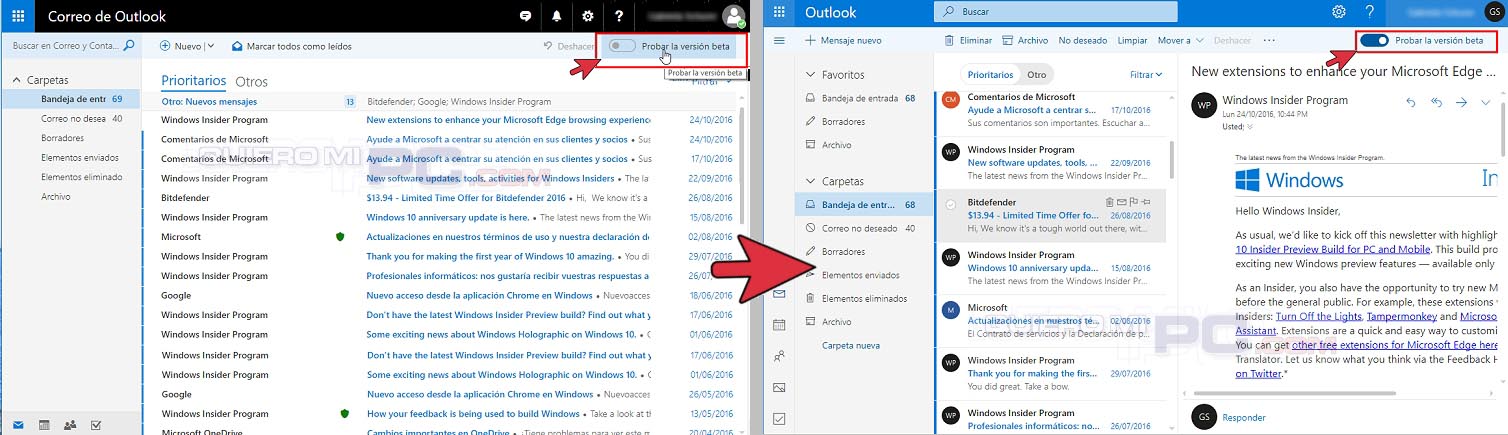This screenshot has width=1508, height=435.
Task: Expand more actions chevron in reading pane header
Action: [1486, 102]
